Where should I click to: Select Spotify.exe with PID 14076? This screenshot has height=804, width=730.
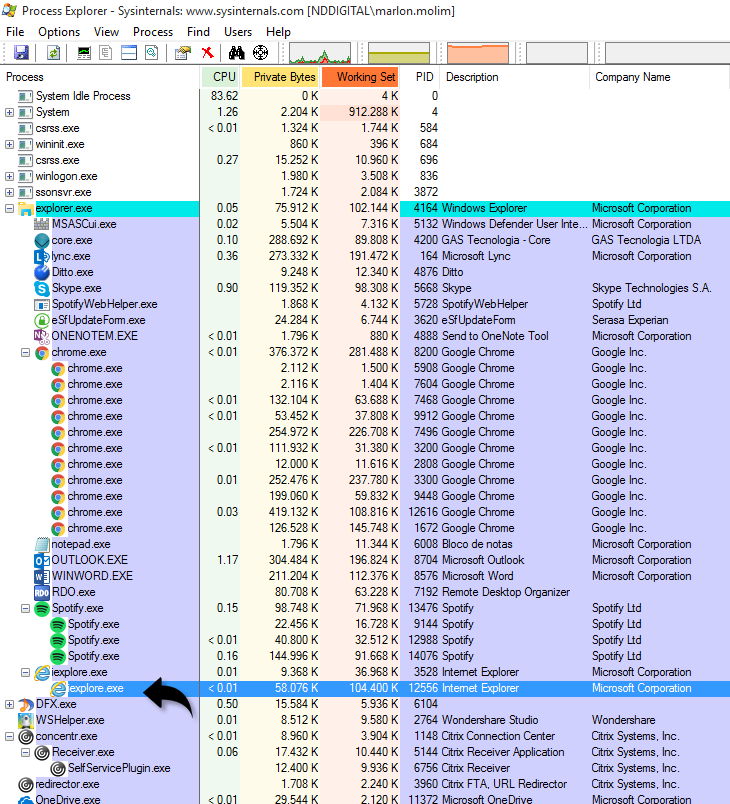click(x=365, y=656)
